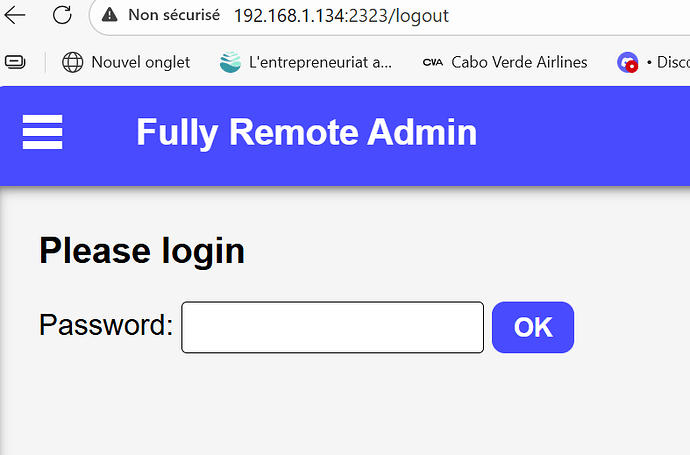
Task: Click the Cabo Verde Airlines CVA favicon
Action: (x=433, y=62)
